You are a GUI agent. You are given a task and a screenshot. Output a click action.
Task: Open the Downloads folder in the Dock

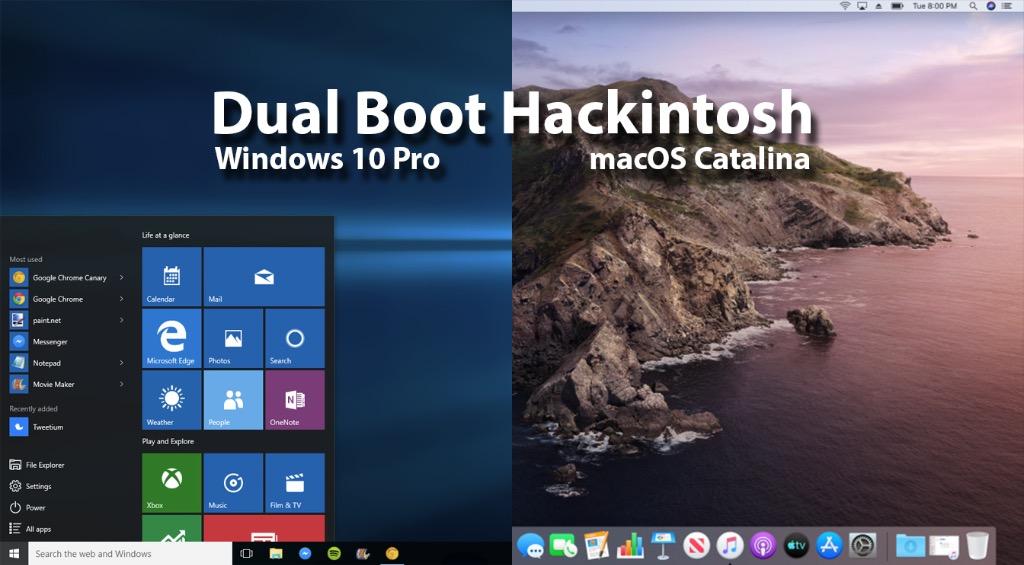tap(910, 545)
